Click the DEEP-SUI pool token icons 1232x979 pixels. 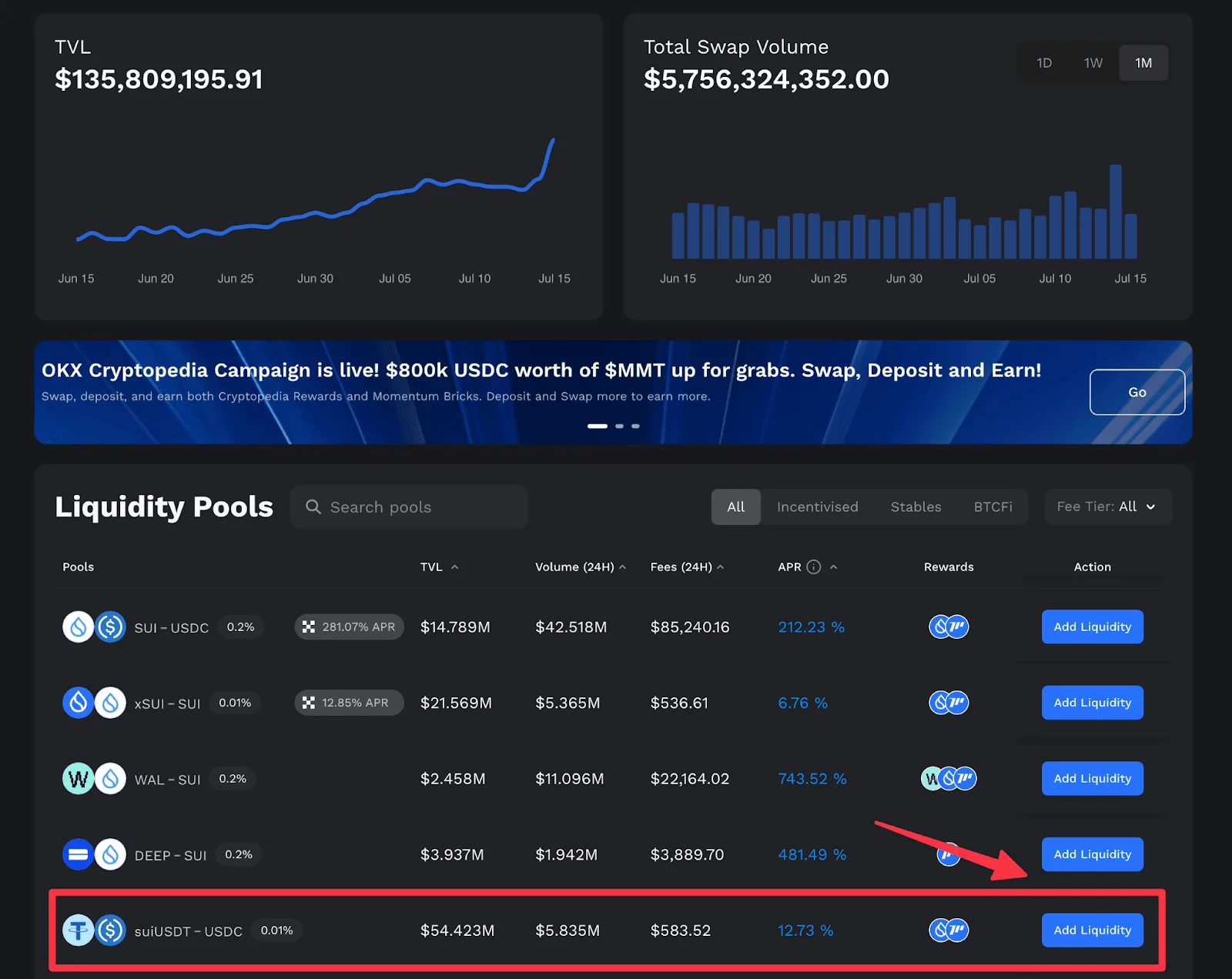[94, 854]
